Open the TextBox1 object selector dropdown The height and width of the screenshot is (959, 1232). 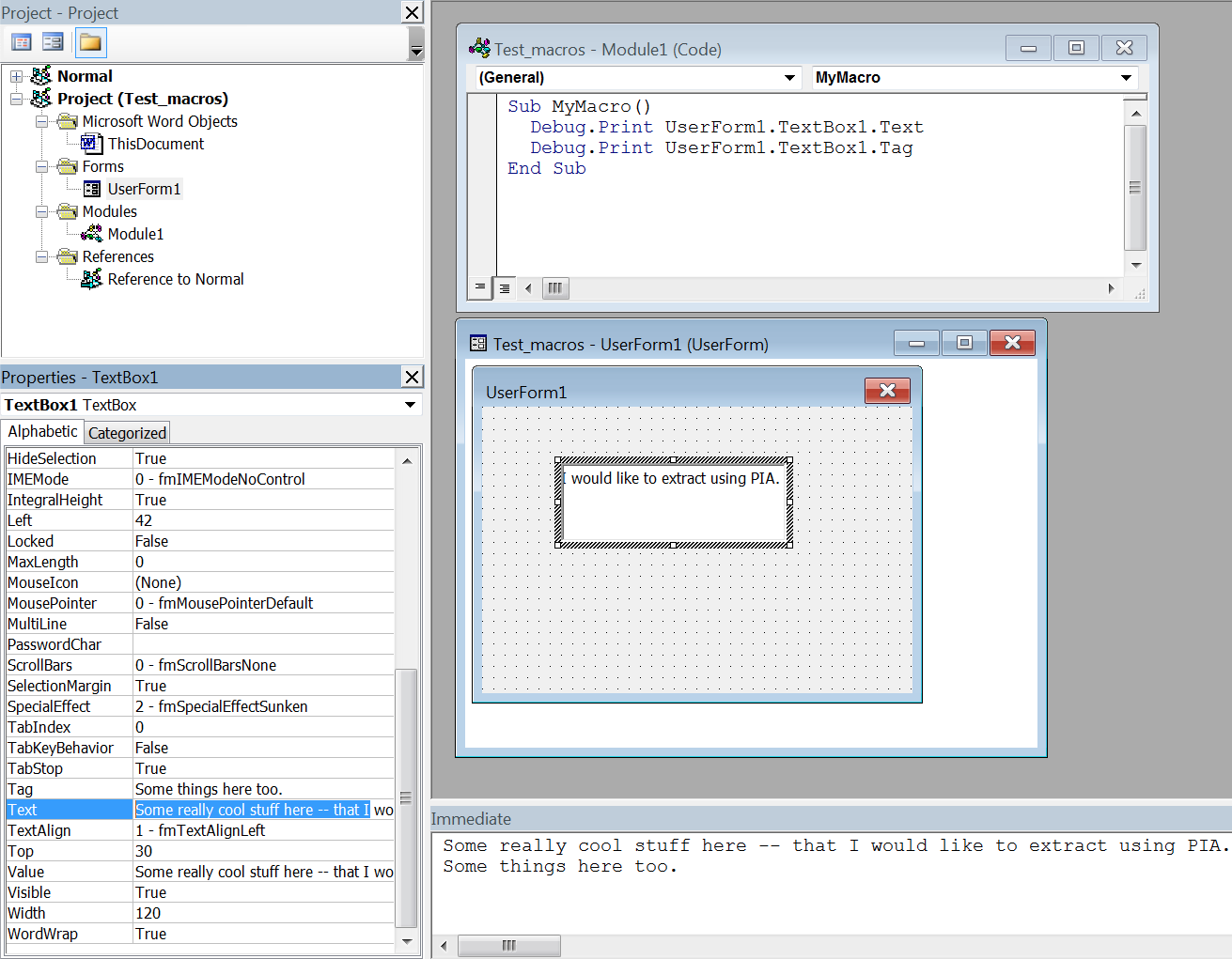(x=410, y=404)
